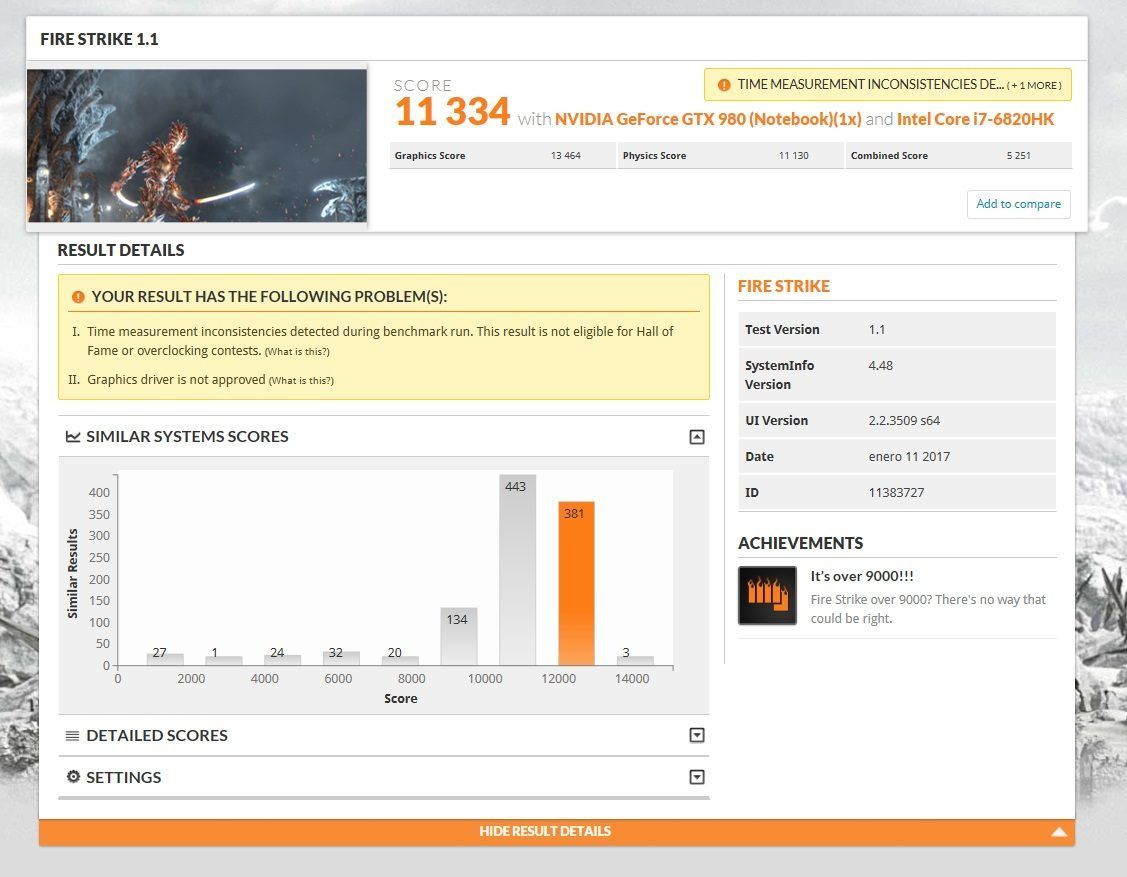Click the orange warning icon in the problems header

[x=77, y=297]
